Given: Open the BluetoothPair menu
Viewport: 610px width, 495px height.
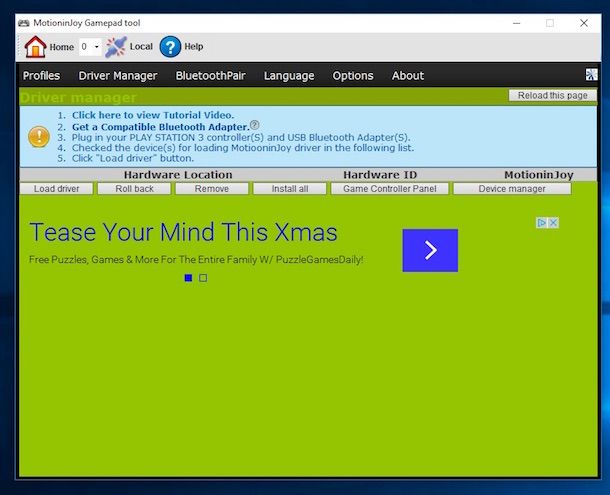Looking at the screenshot, I should 210,75.
